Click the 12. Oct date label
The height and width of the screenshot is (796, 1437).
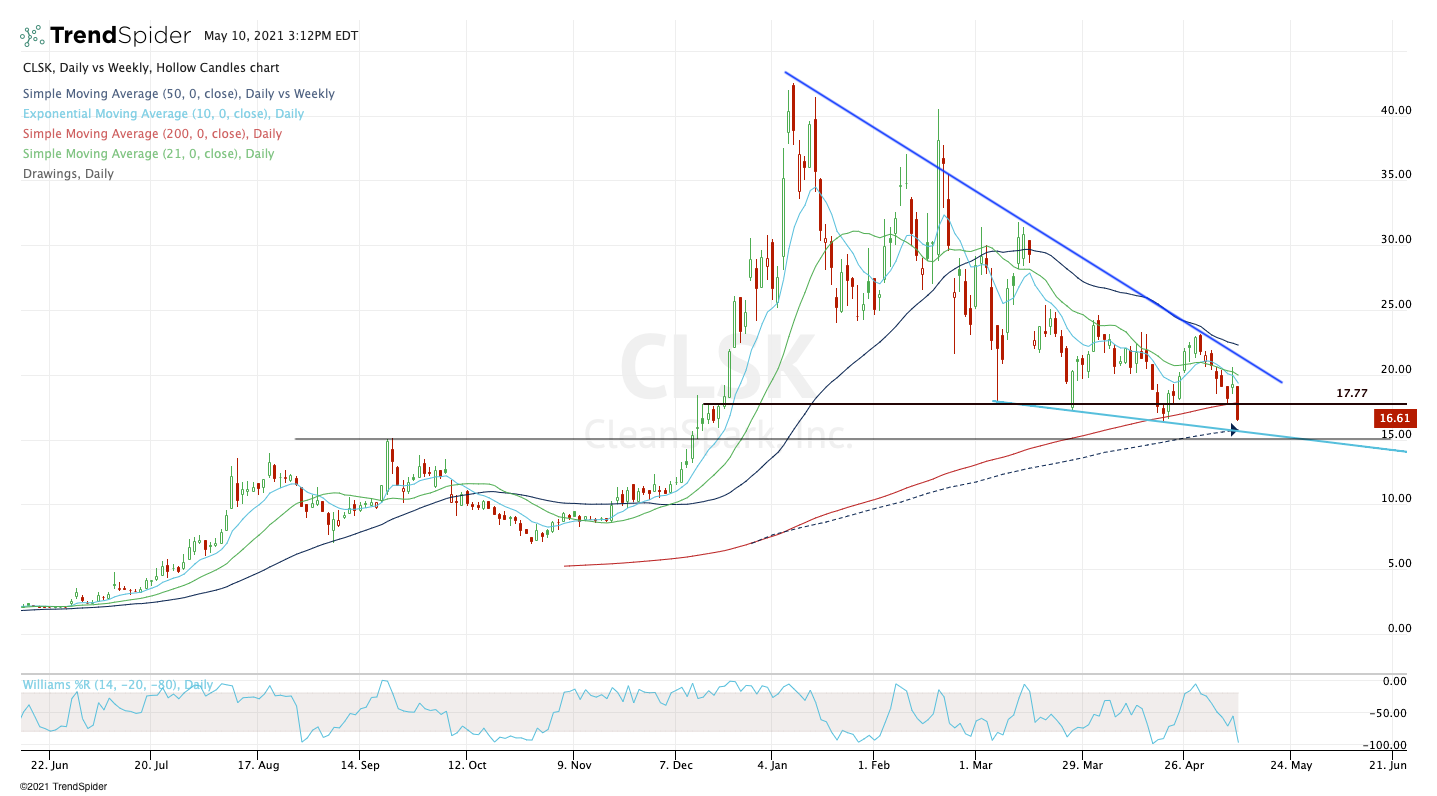click(465, 766)
